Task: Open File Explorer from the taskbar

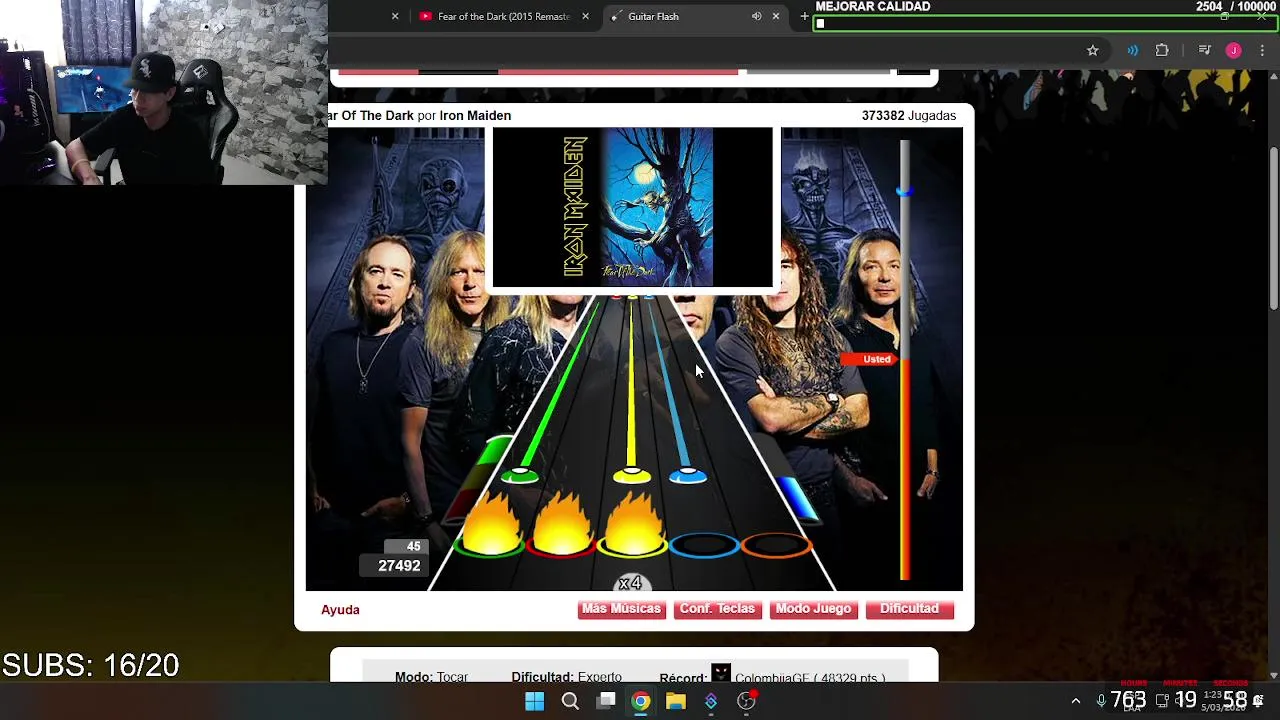Action: click(x=676, y=701)
